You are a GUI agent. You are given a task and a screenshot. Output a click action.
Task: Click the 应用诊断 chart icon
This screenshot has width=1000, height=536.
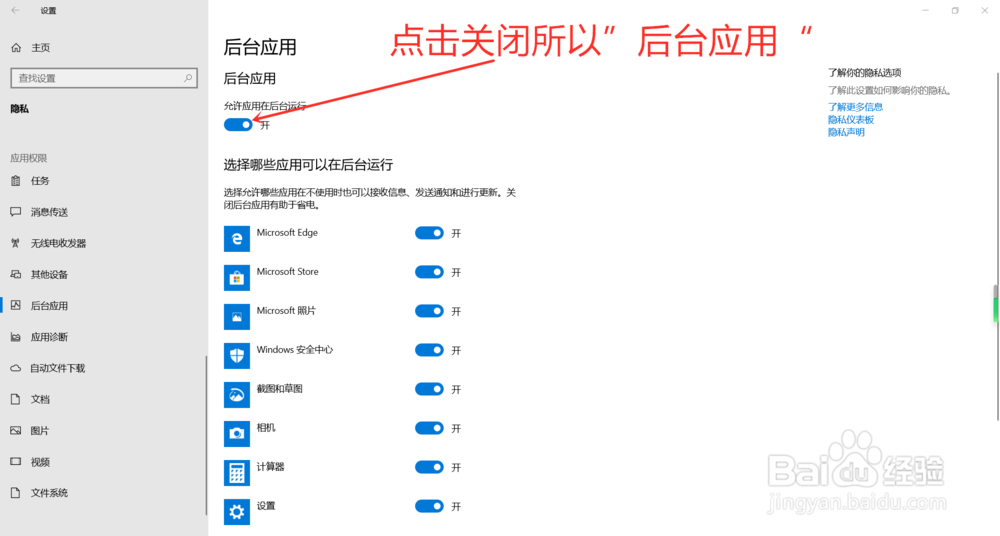(16, 337)
